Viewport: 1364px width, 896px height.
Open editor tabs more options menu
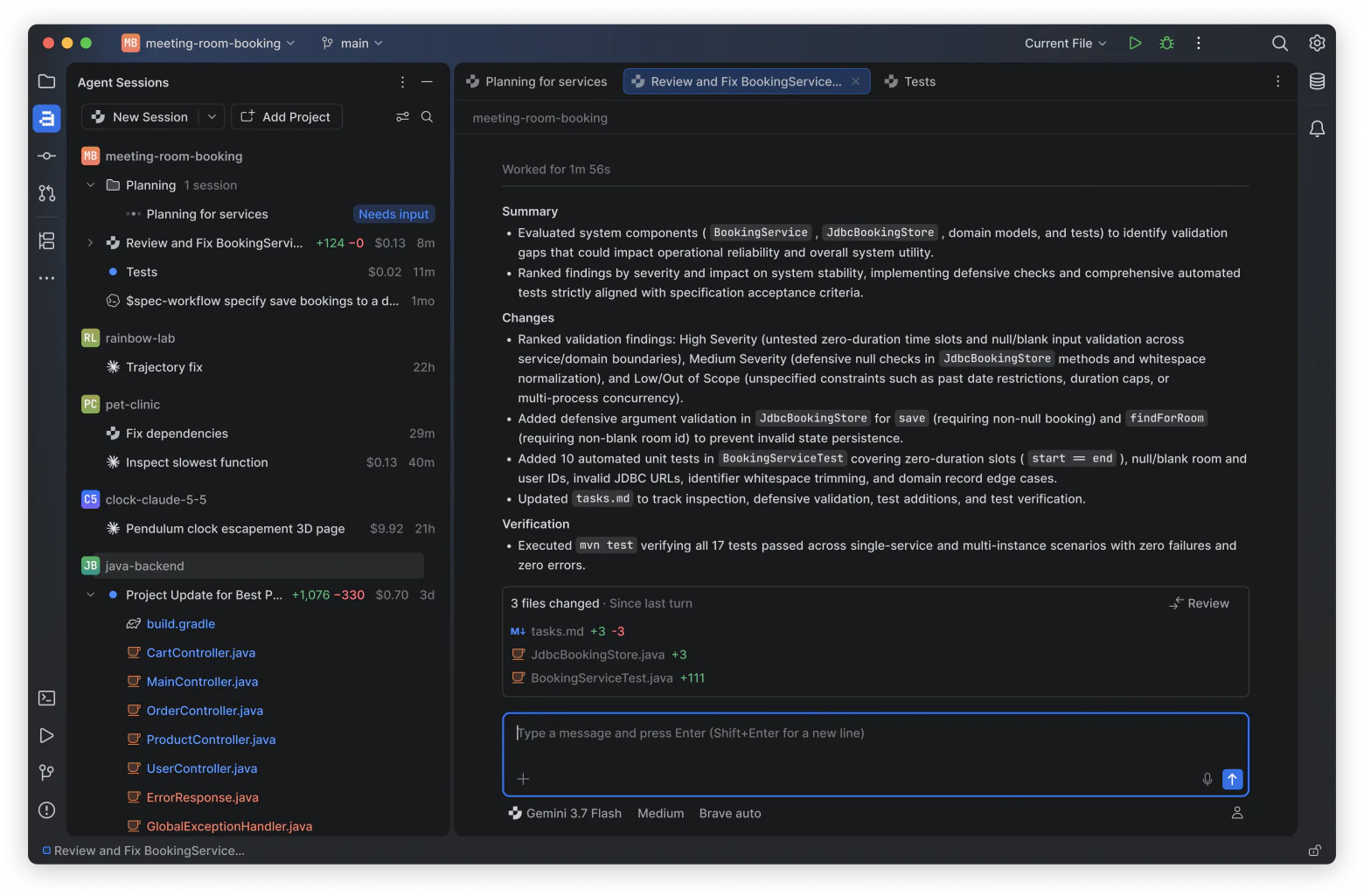pos(1277,81)
